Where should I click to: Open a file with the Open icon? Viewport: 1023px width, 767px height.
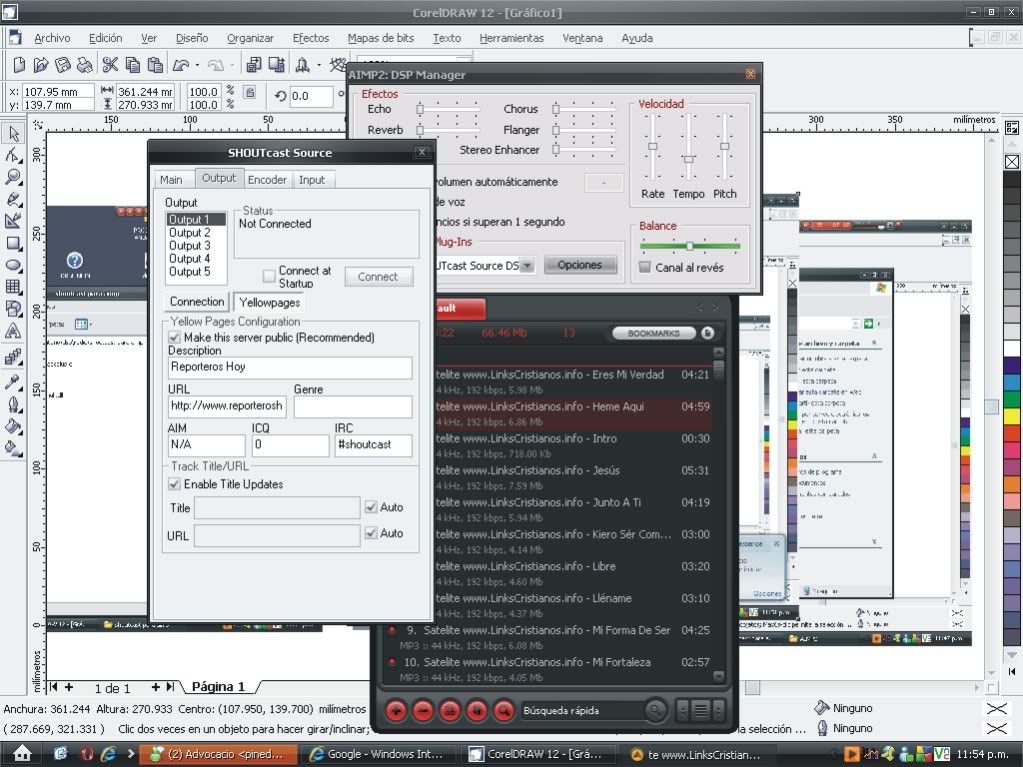point(41,65)
